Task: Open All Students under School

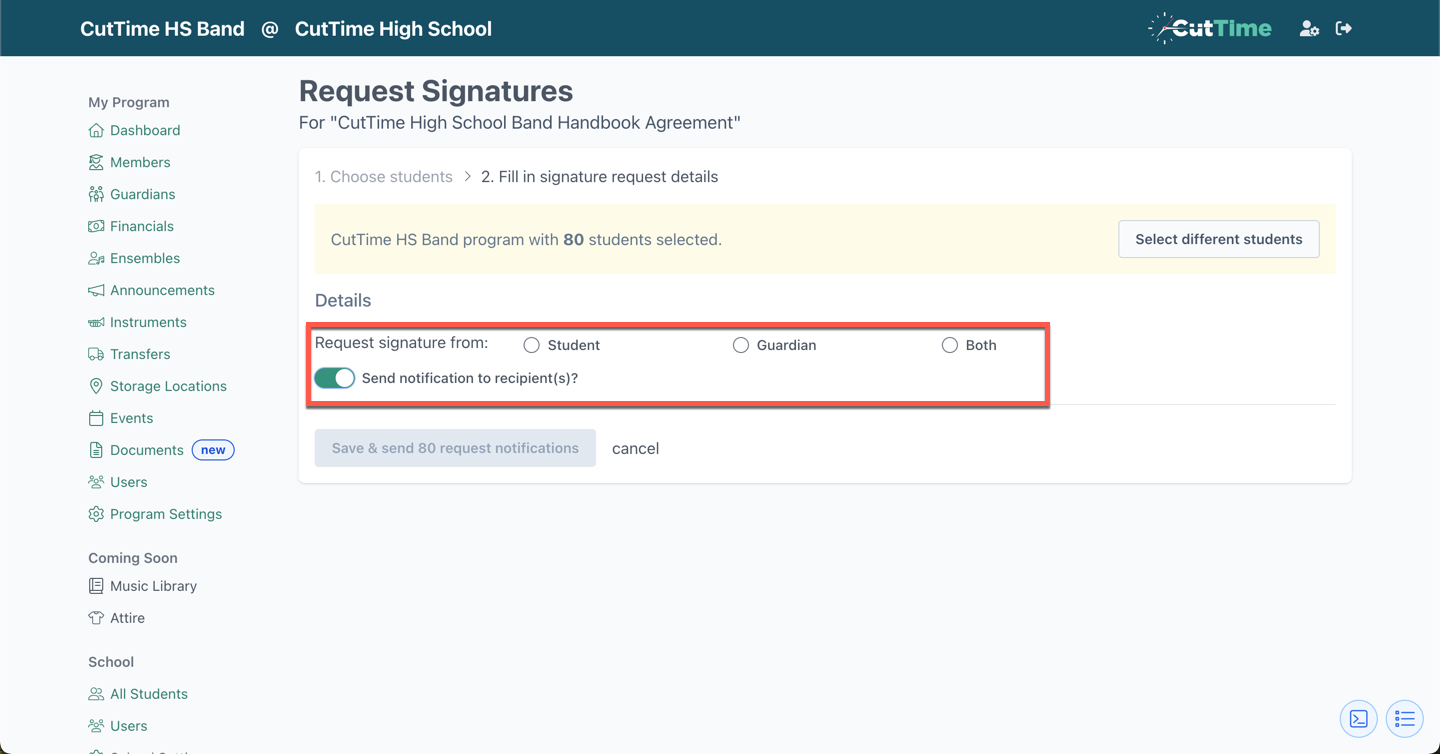Action: pyautogui.click(x=147, y=693)
